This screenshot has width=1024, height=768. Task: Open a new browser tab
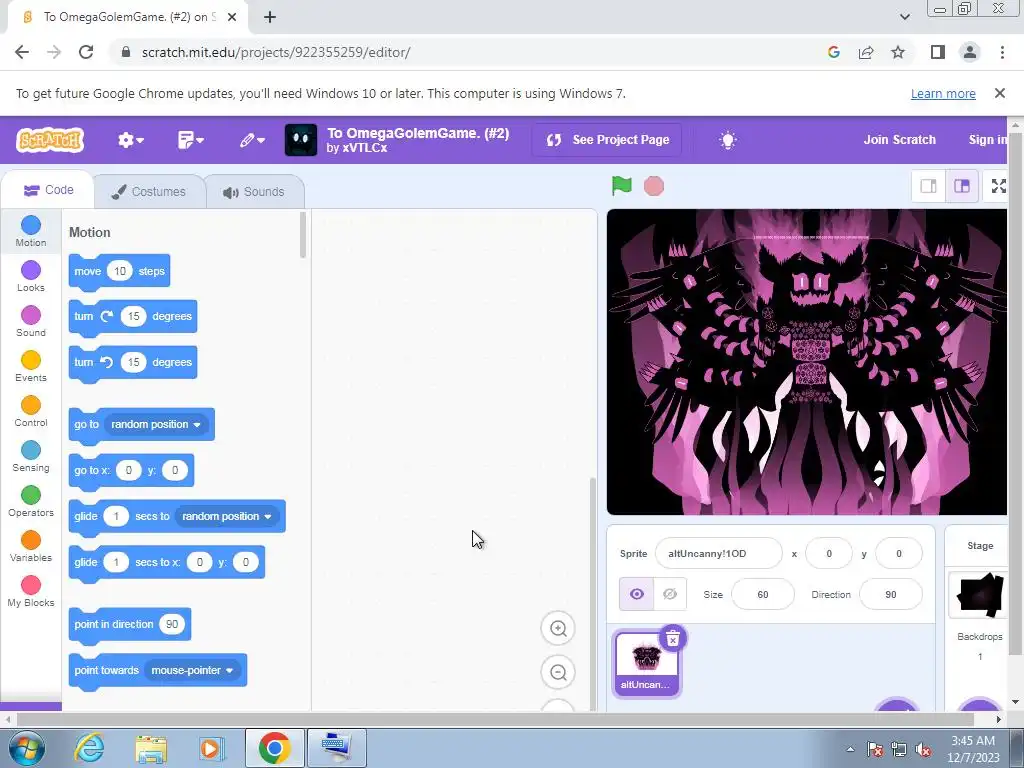coord(270,18)
